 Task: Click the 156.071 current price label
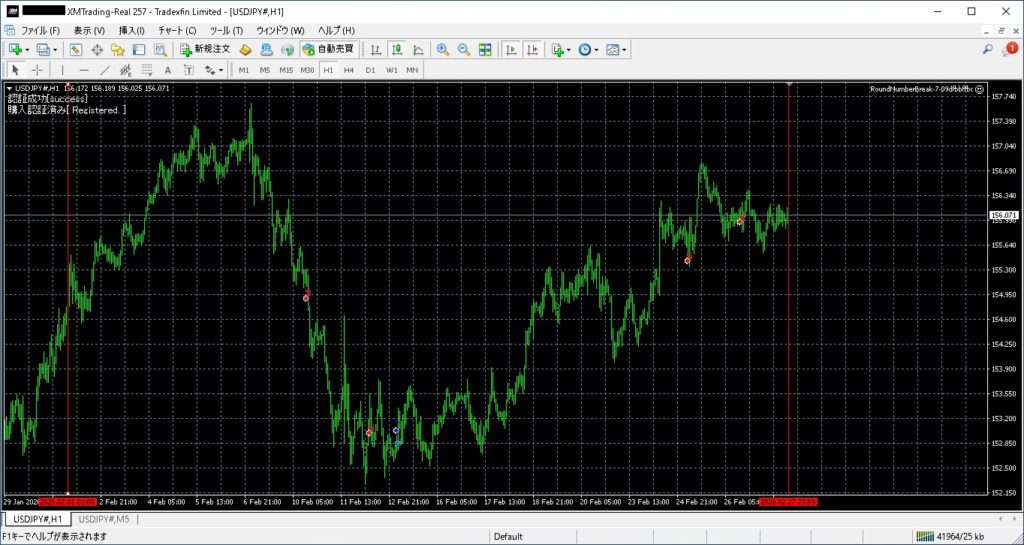[x=1003, y=215]
